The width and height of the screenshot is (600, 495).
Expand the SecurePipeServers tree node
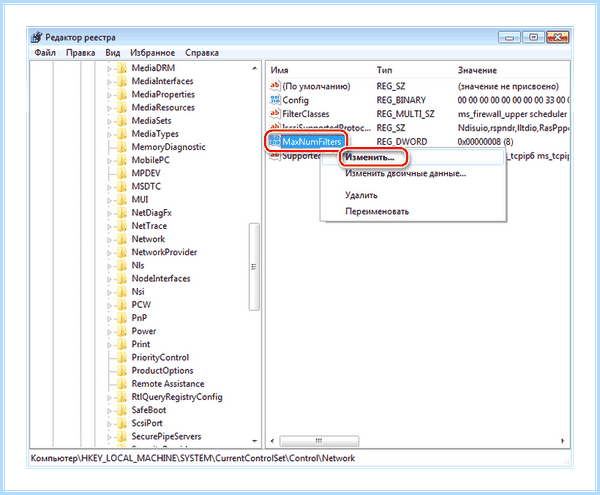109,437
